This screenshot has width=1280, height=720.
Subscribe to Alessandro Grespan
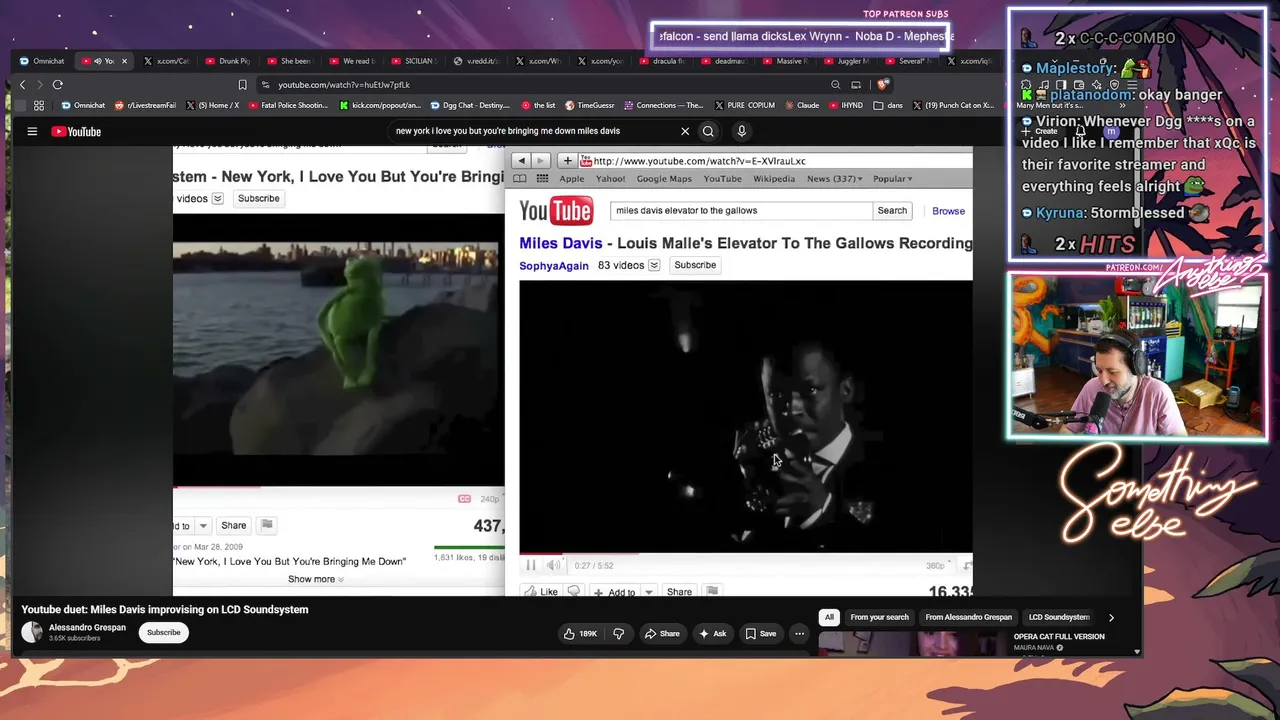click(164, 632)
